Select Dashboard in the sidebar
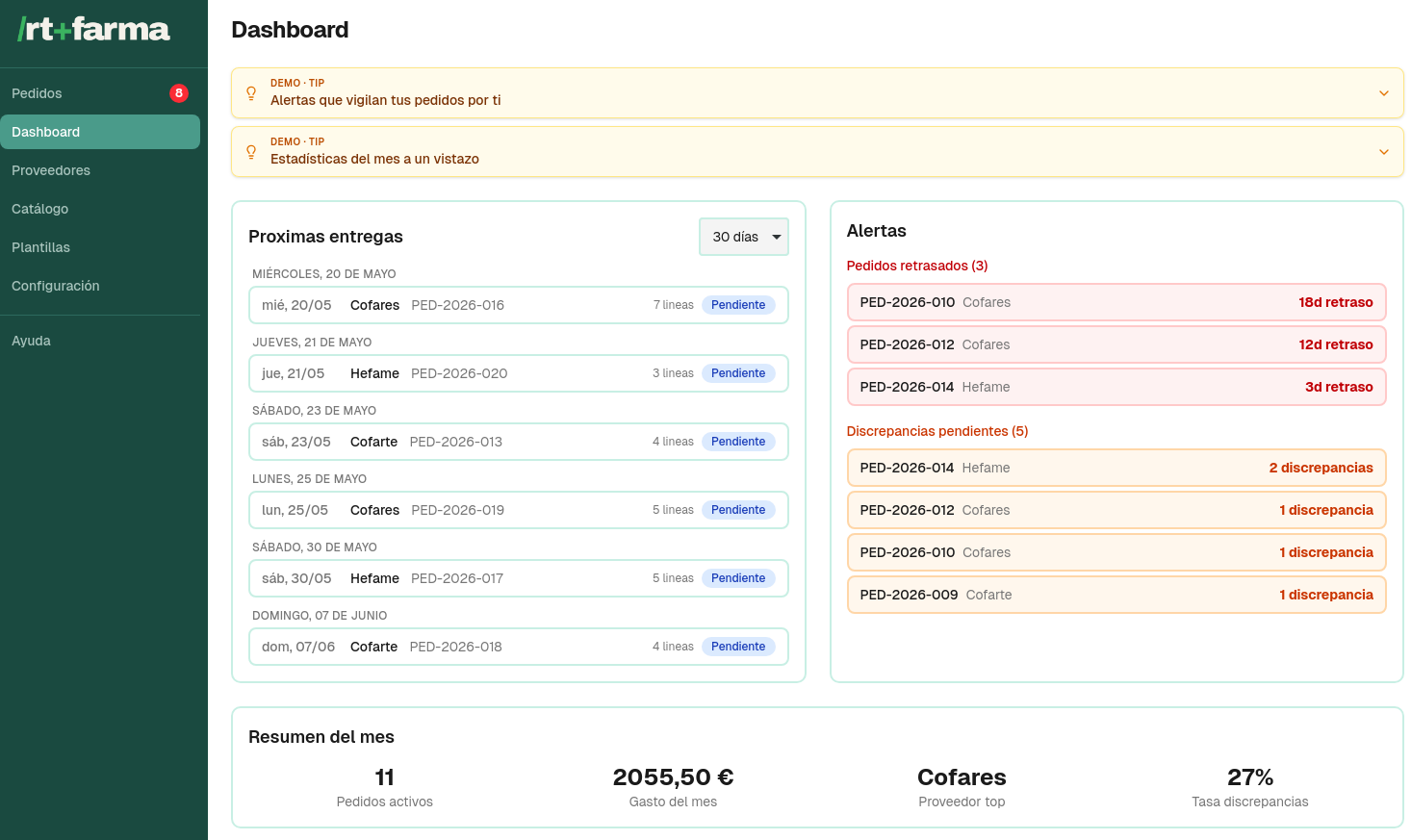This screenshot has height=840, width=1411. (x=100, y=132)
